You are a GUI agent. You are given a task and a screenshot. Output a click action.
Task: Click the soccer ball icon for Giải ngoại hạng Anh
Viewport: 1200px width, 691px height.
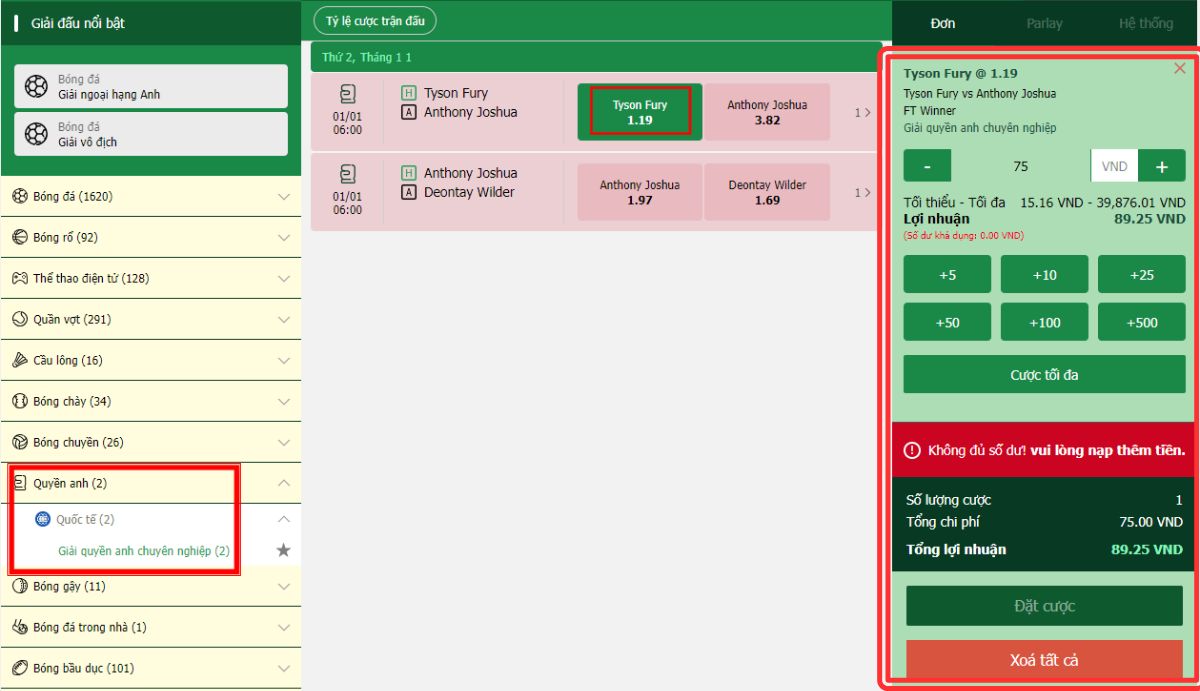36,87
